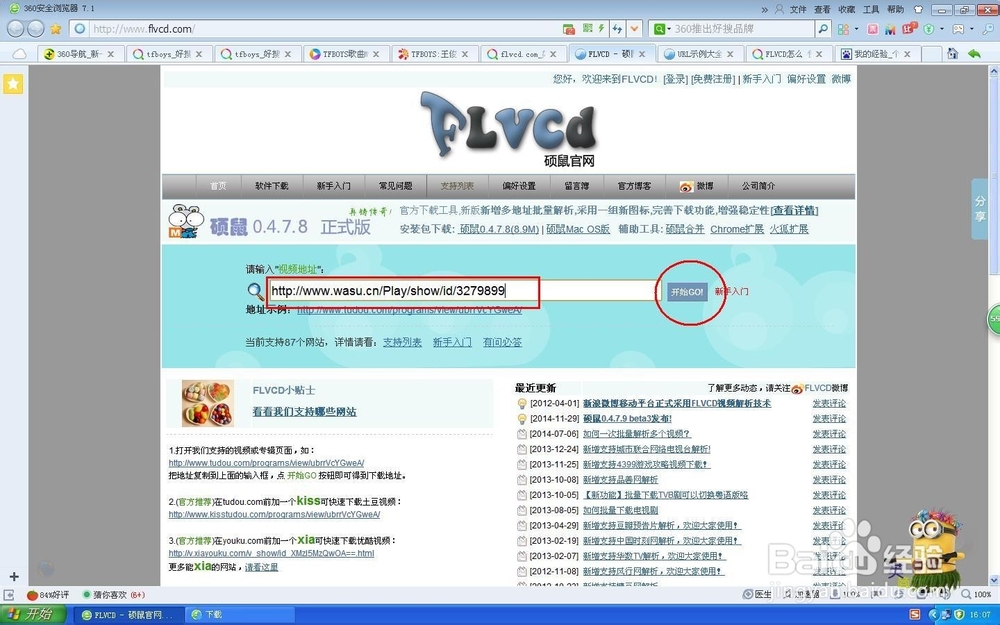
Task: Click the user account icon in title bar
Action: (779, 9)
